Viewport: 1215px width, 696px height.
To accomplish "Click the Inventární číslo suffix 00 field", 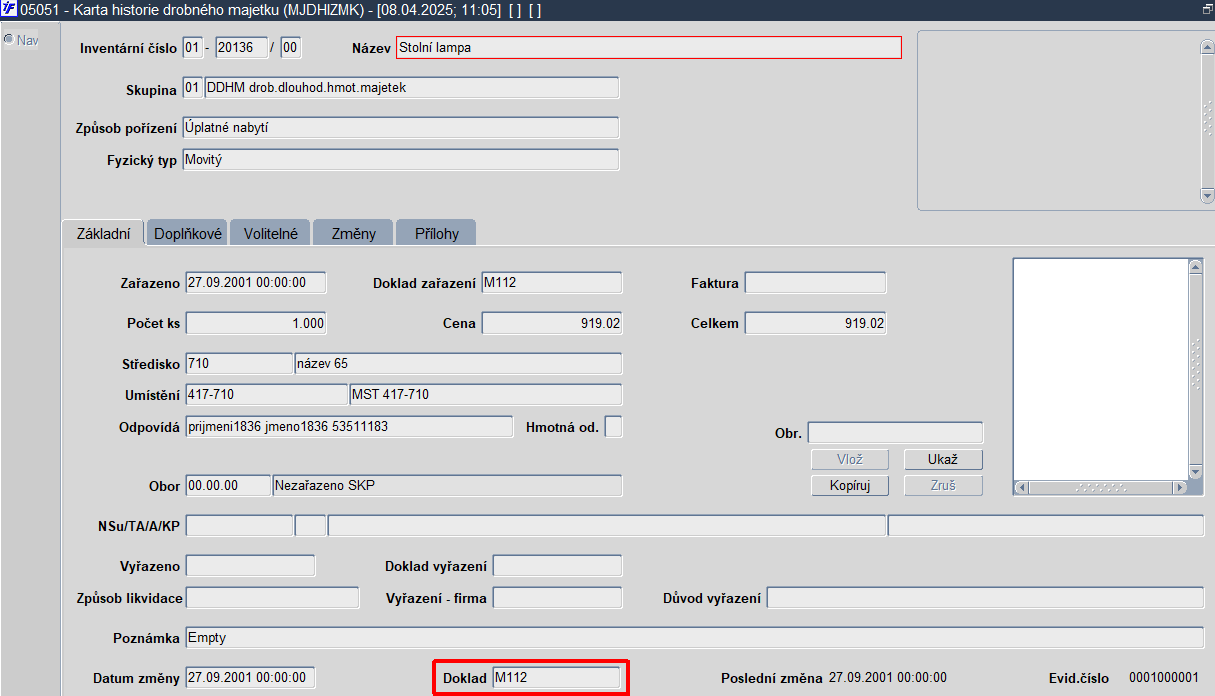I will (291, 47).
